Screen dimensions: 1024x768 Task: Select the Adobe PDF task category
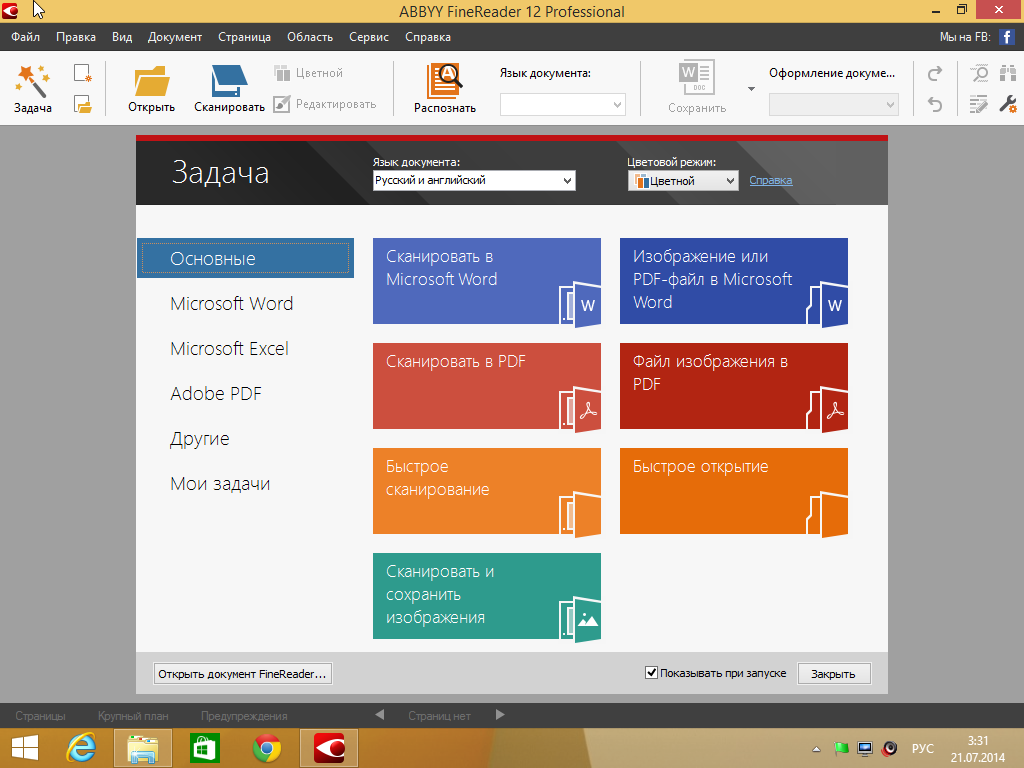[216, 394]
